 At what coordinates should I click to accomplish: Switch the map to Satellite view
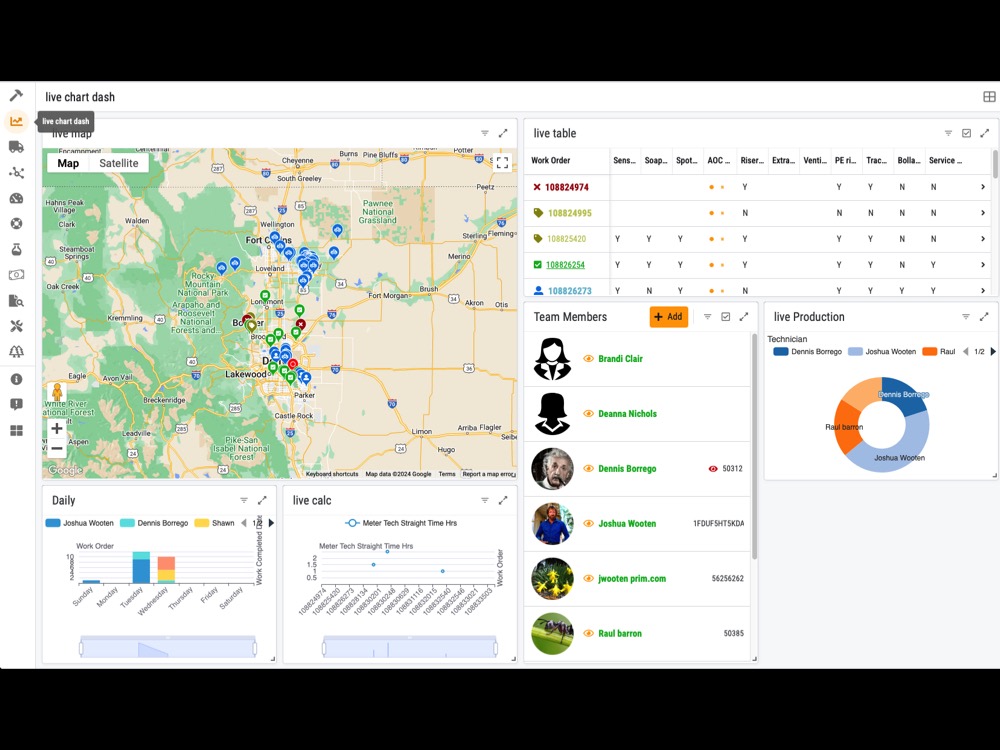pos(118,163)
